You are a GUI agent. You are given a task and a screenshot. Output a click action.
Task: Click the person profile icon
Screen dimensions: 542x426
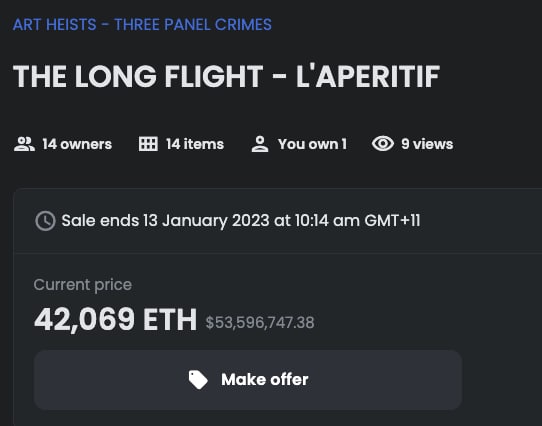tap(260, 144)
